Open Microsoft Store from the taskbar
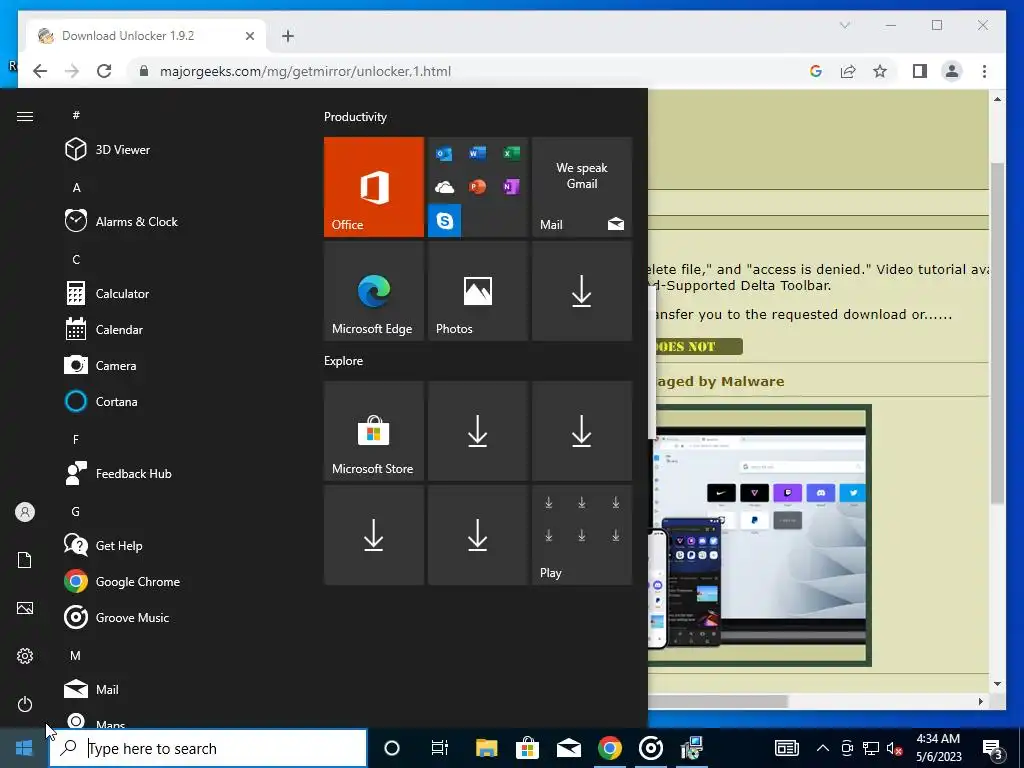This screenshot has width=1024, height=768. pyautogui.click(x=527, y=748)
